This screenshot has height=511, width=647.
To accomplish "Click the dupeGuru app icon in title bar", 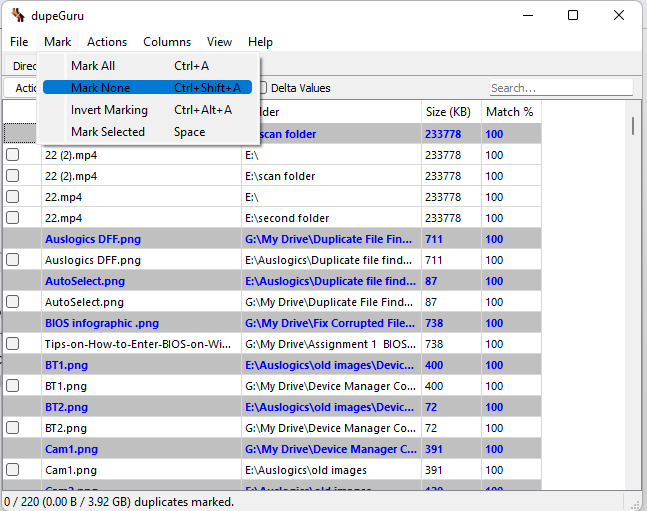I will click(17, 15).
